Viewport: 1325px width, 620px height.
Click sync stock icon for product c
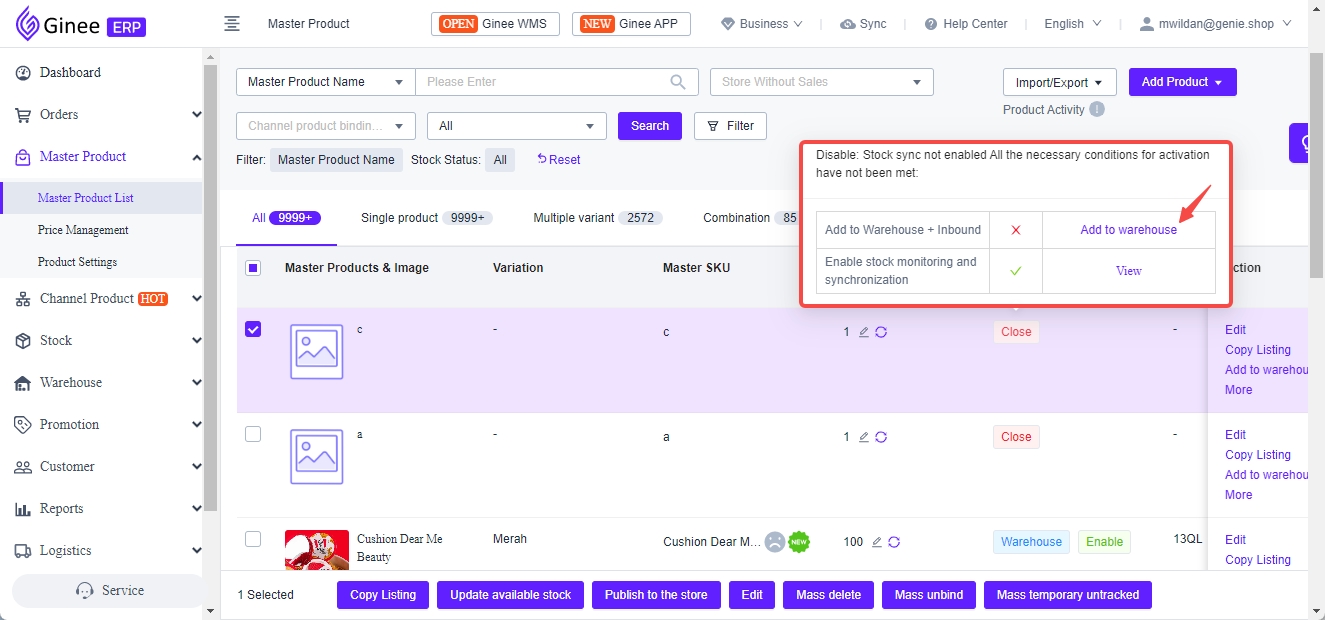click(881, 332)
